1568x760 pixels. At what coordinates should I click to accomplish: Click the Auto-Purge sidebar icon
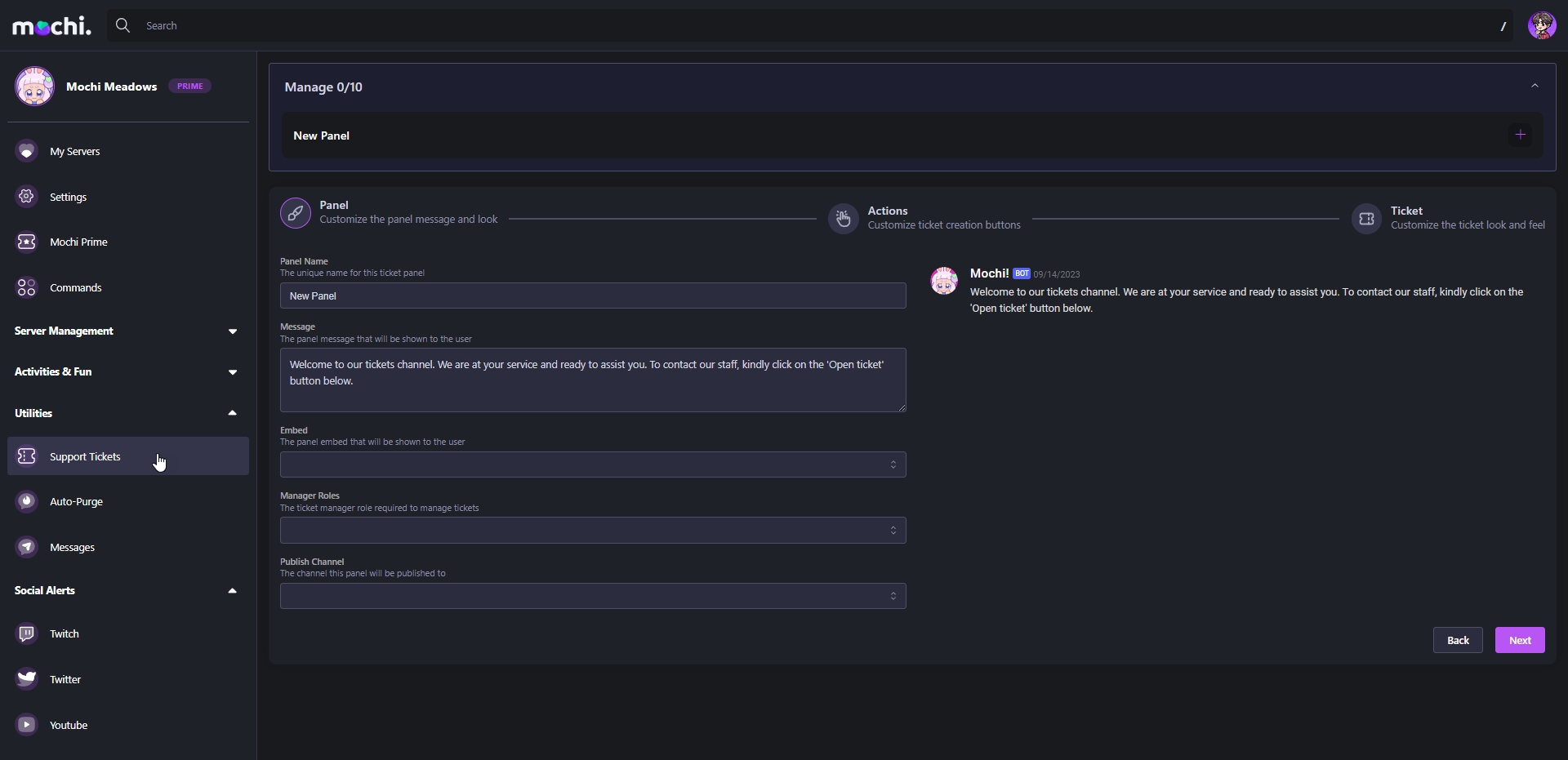27,501
